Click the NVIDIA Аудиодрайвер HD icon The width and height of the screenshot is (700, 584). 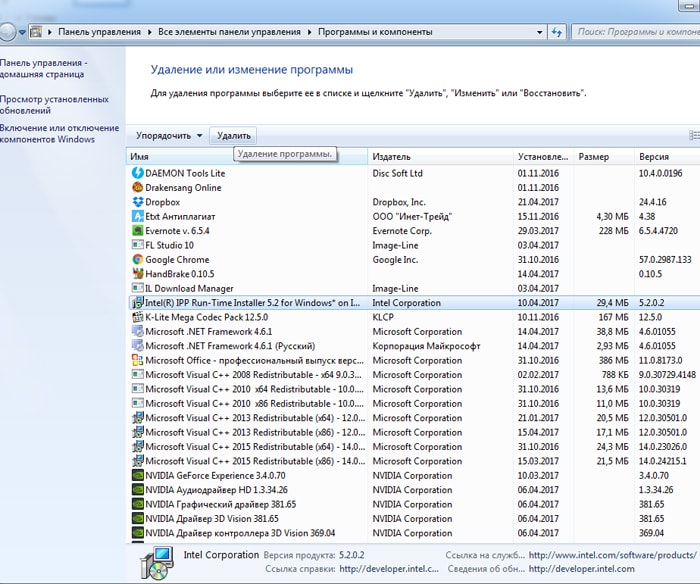138,489
